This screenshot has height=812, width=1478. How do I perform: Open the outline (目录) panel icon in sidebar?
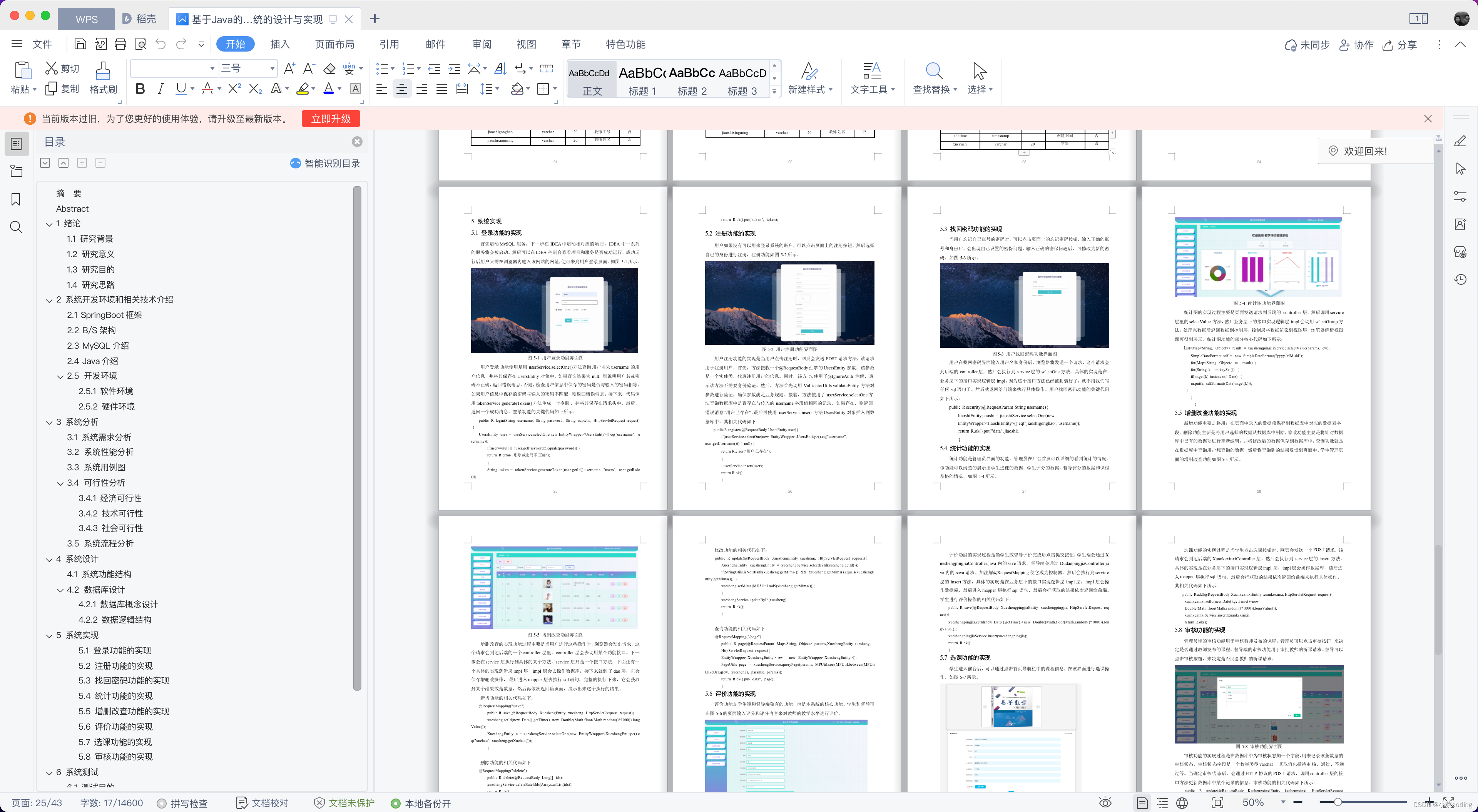click(17, 144)
